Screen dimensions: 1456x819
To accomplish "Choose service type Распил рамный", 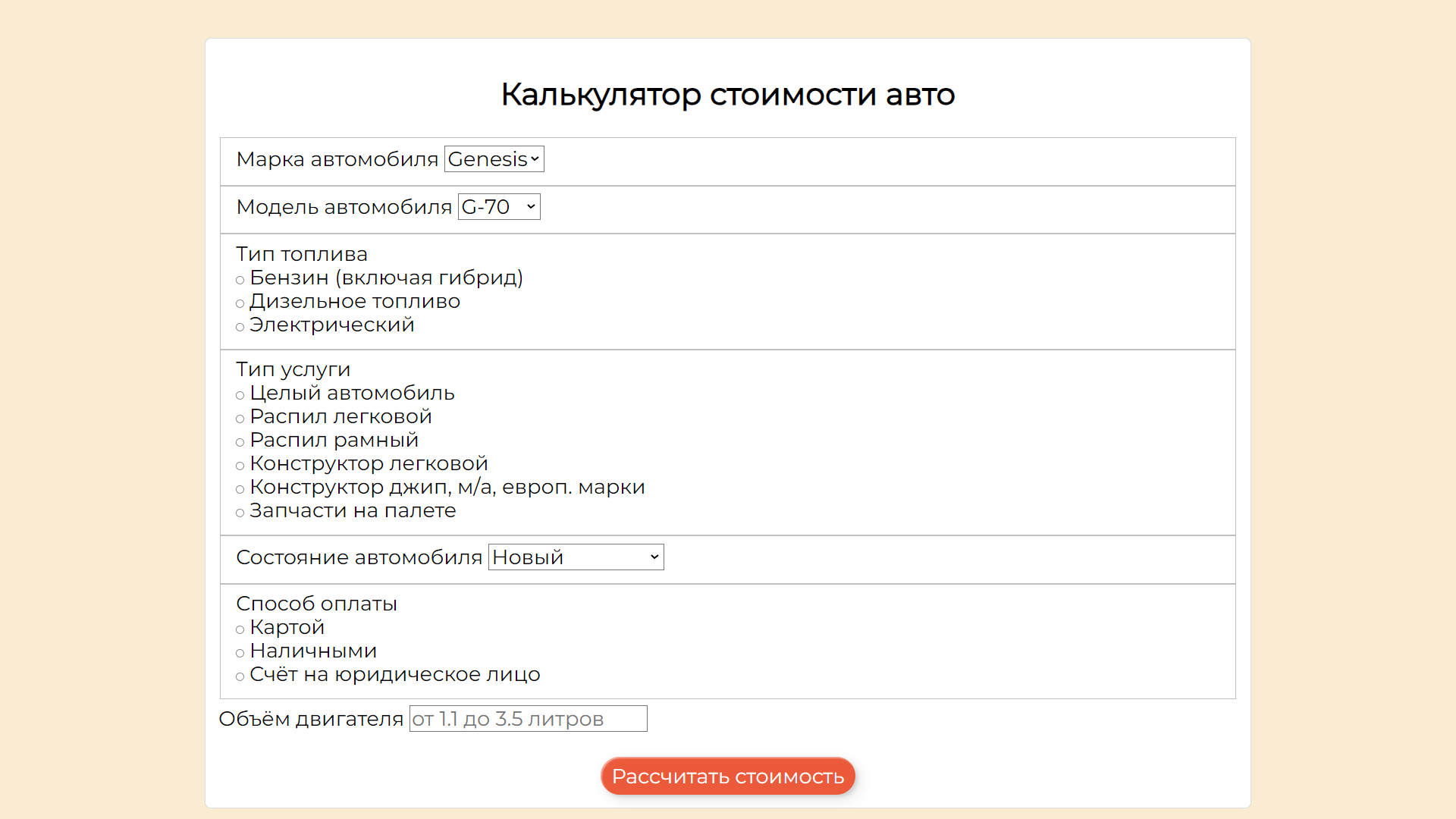I will (240, 442).
